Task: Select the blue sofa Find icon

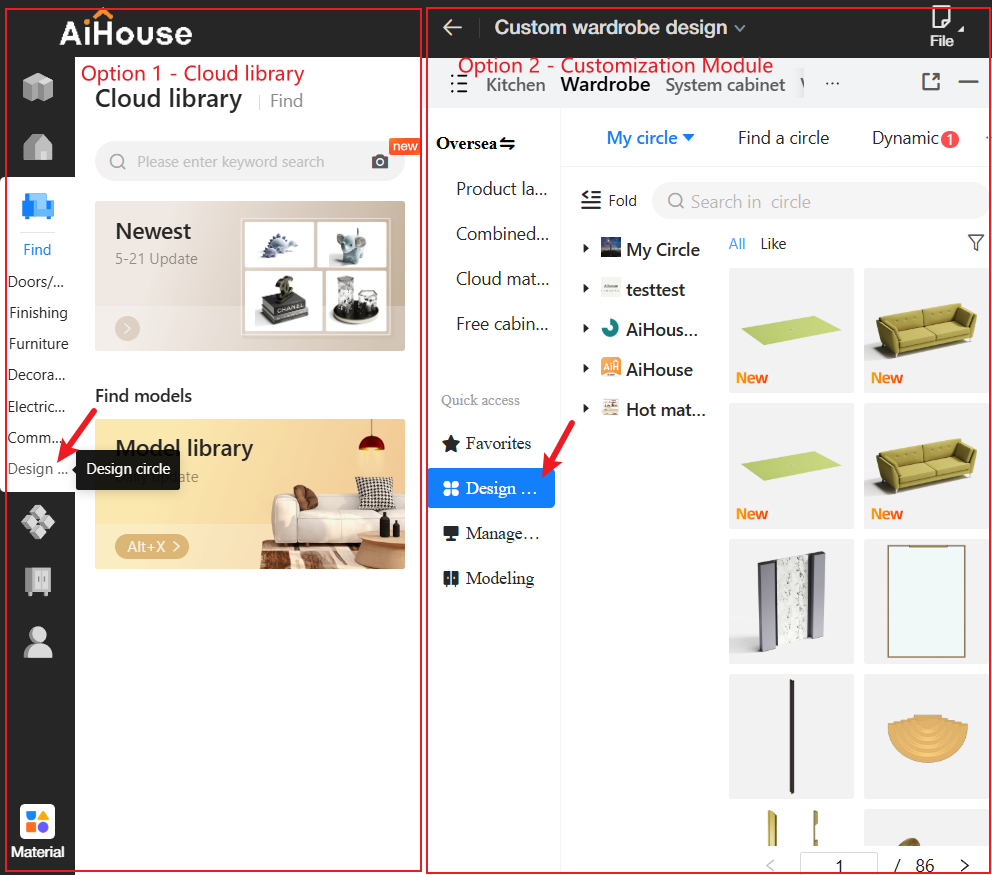Action: pos(38,206)
